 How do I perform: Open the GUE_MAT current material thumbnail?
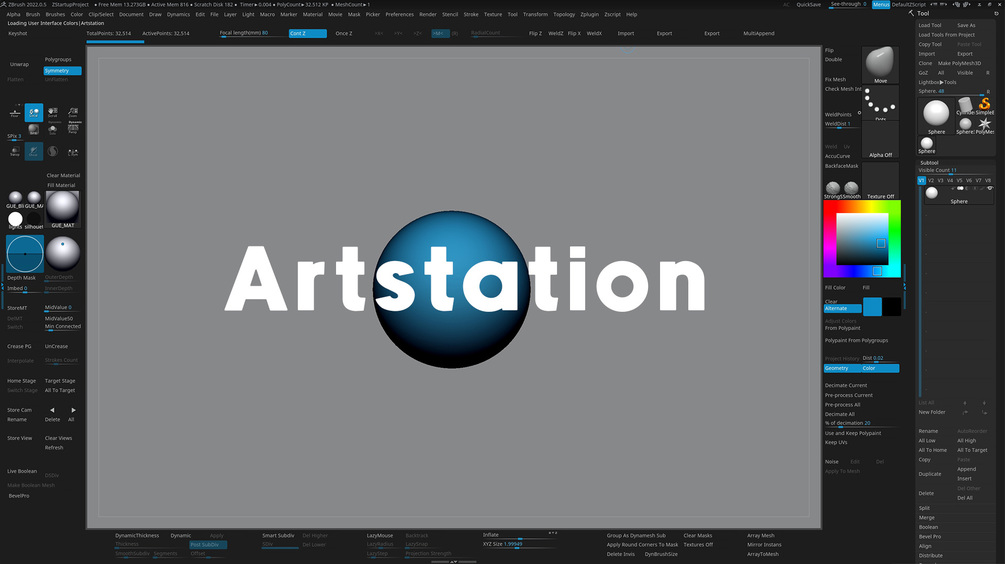pyautogui.click(x=63, y=209)
